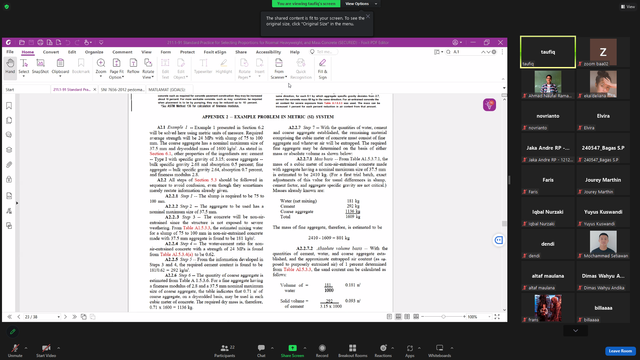Select facing pages view mode

point(407,317)
